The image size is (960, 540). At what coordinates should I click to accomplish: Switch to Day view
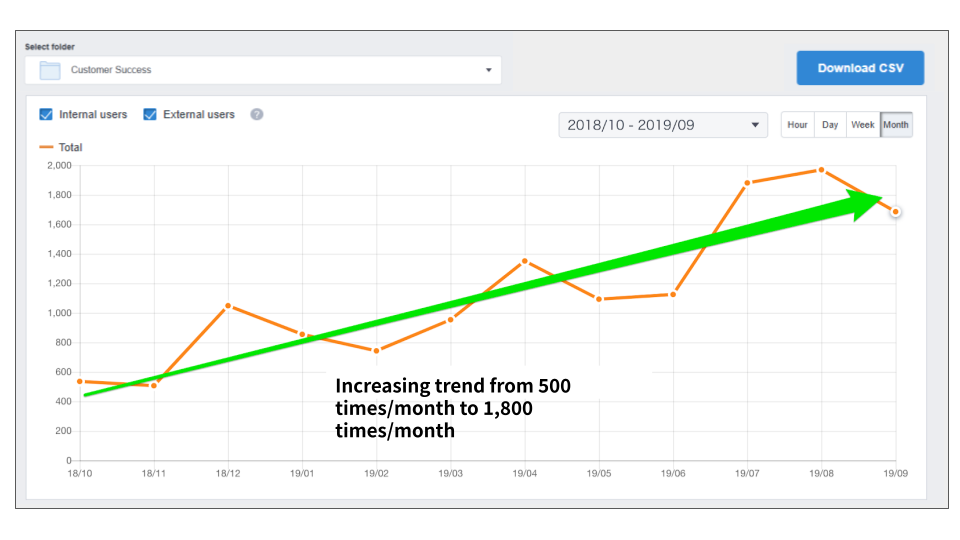(830, 125)
